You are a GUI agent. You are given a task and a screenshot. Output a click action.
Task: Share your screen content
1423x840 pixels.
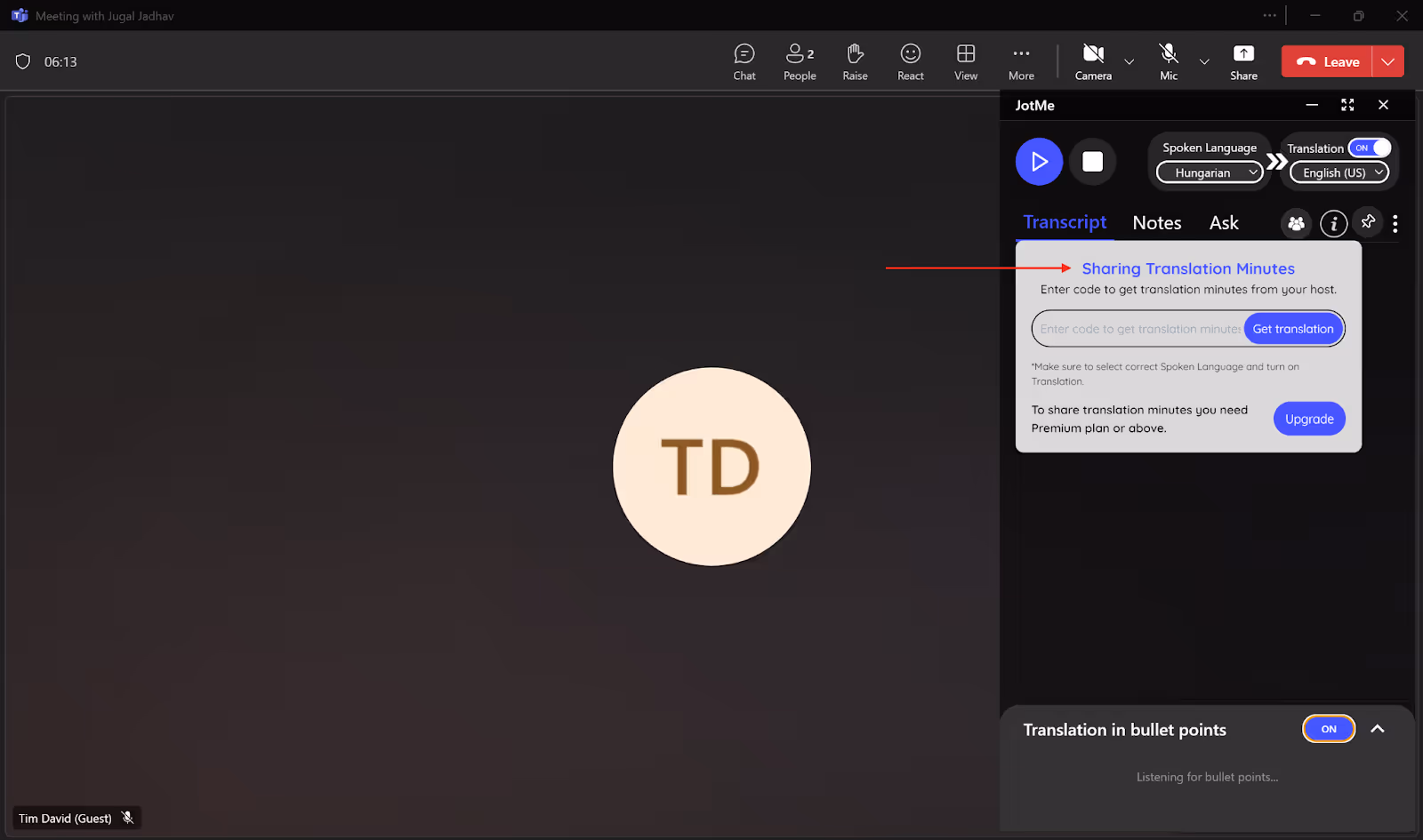[x=1243, y=62]
